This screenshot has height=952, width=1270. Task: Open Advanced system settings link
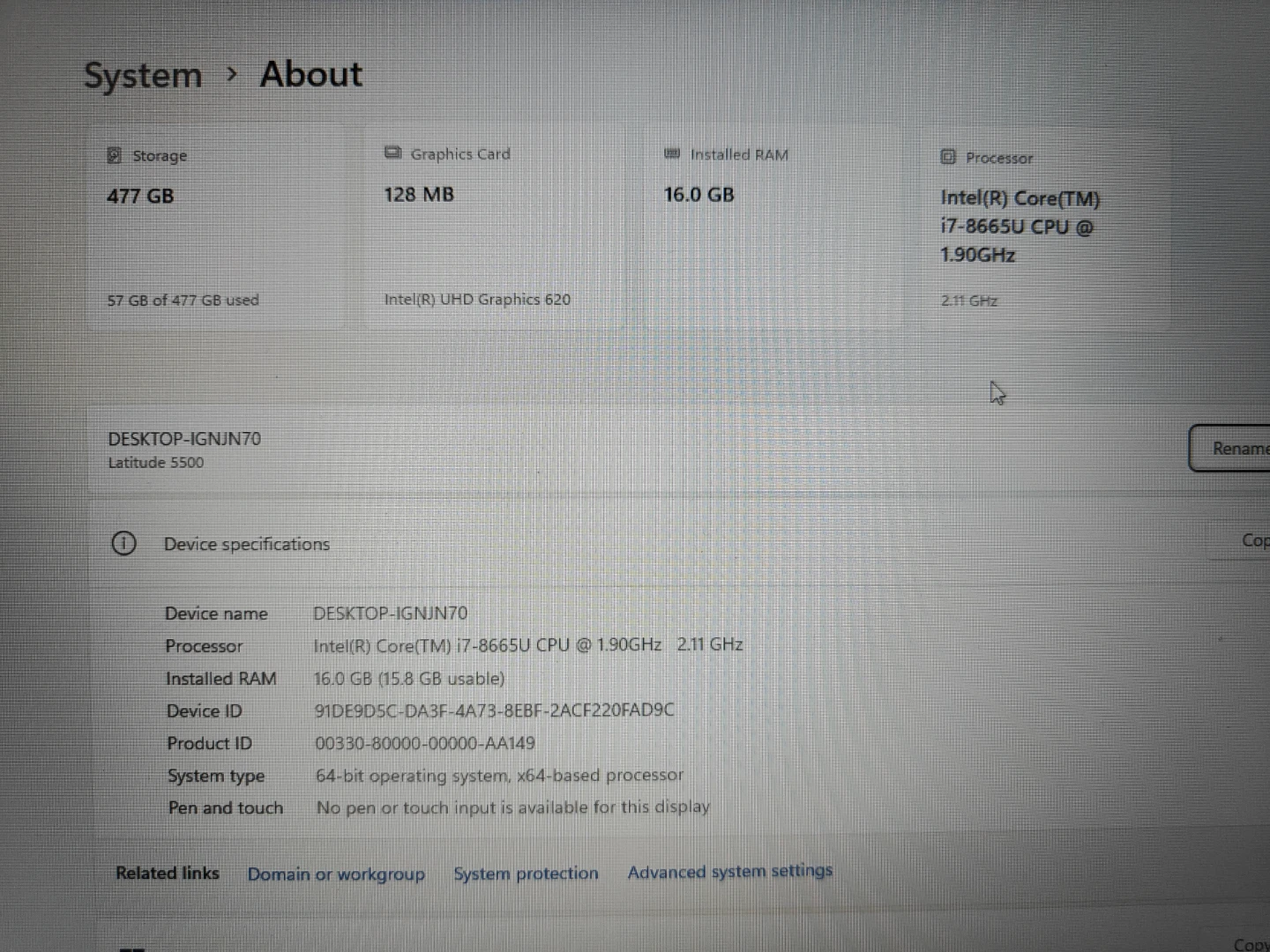point(730,871)
